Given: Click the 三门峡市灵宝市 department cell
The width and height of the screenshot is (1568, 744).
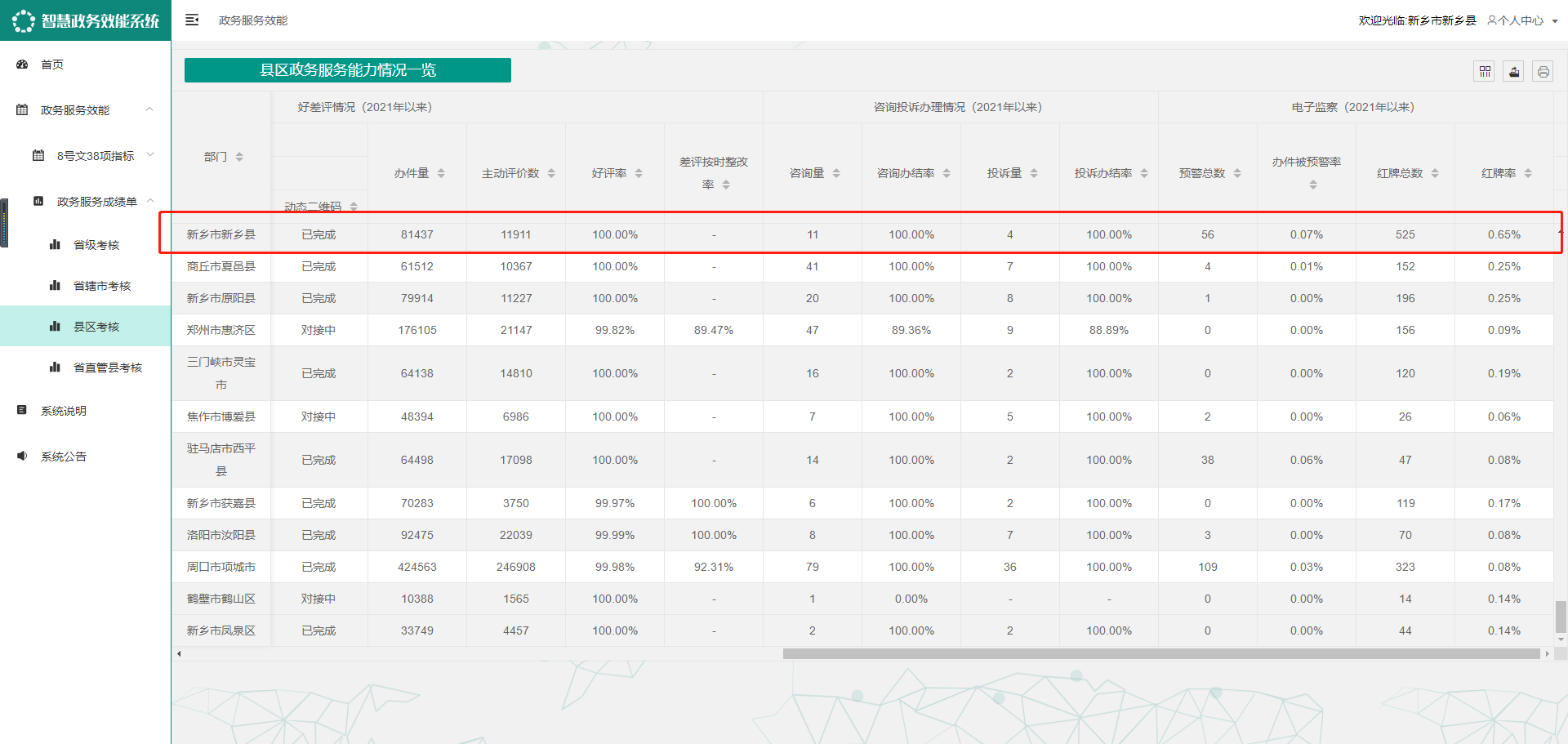Looking at the screenshot, I should point(221,373).
